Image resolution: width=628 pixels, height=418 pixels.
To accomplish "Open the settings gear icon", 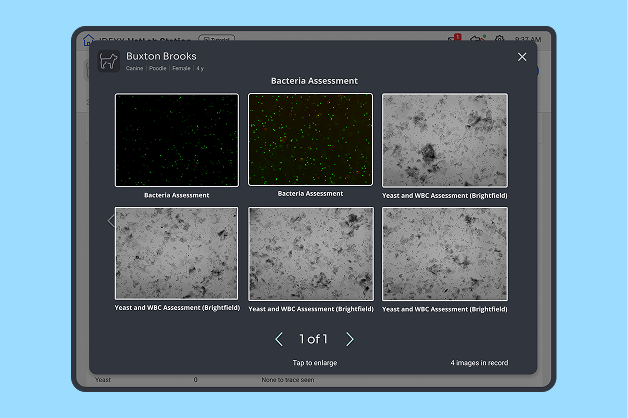I will coord(499,39).
